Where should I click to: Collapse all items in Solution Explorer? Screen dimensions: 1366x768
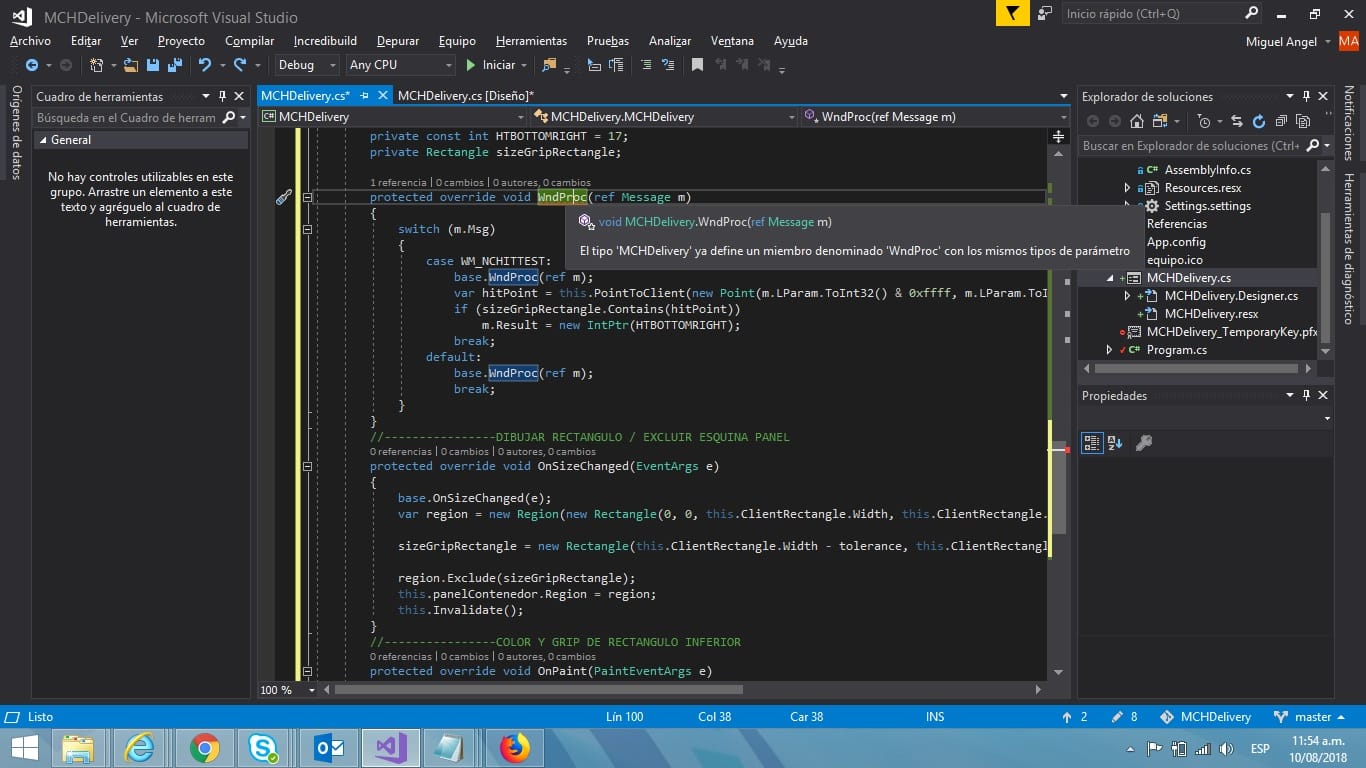click(1282, 121)
